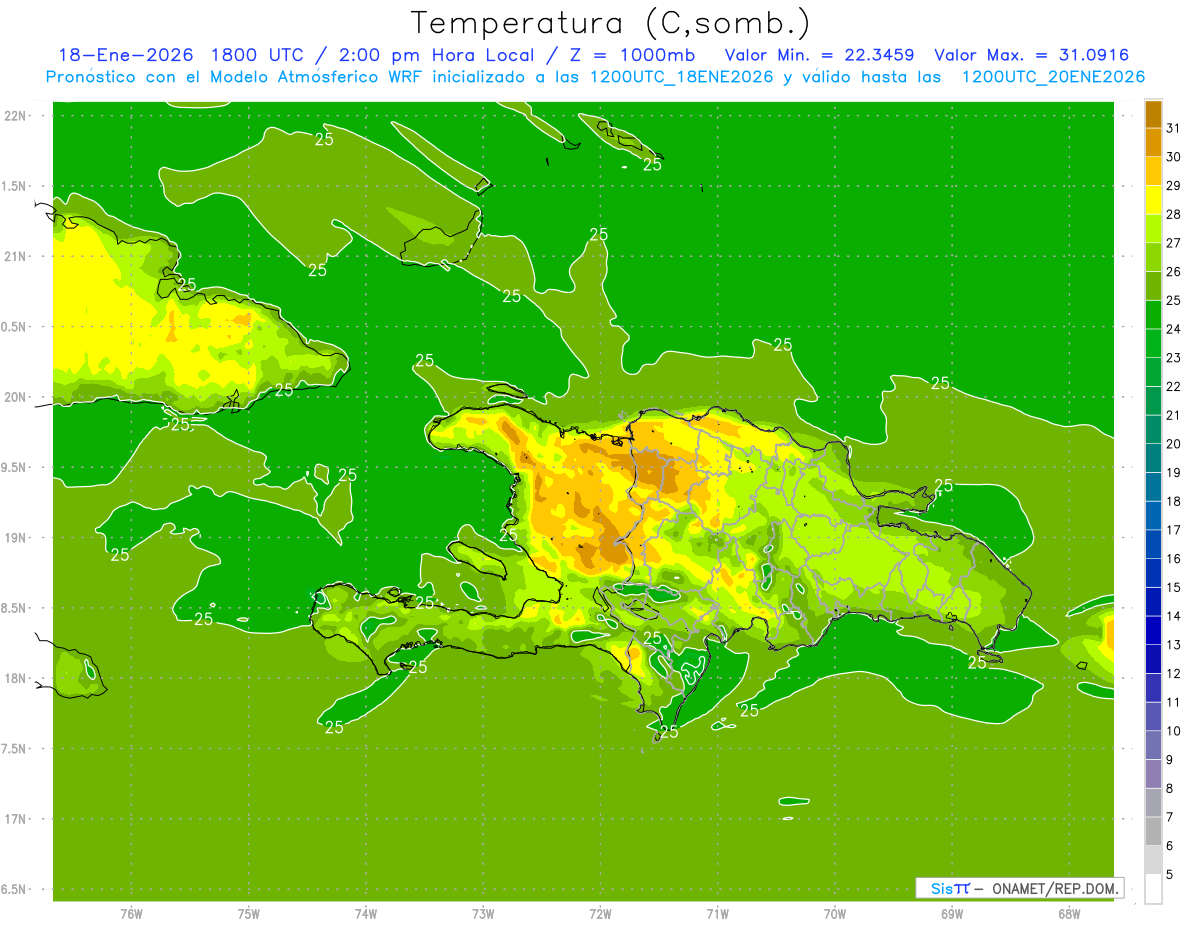Pick the deep blue swatch between 13 and 14
This screenshot has height=927, width=1200.
(x=1153, y=630)
